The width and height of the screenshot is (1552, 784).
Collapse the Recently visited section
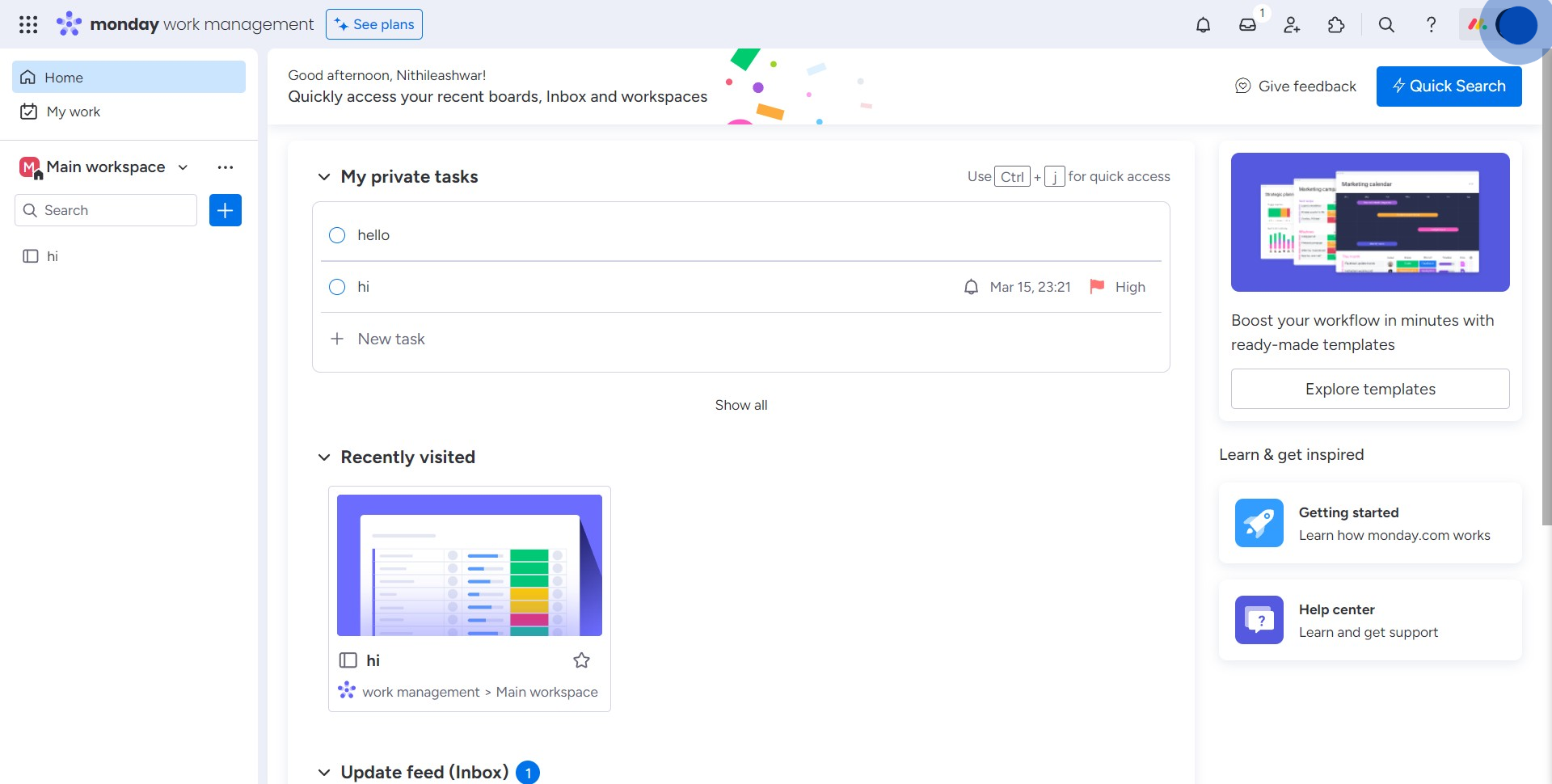tap(324, 457)
